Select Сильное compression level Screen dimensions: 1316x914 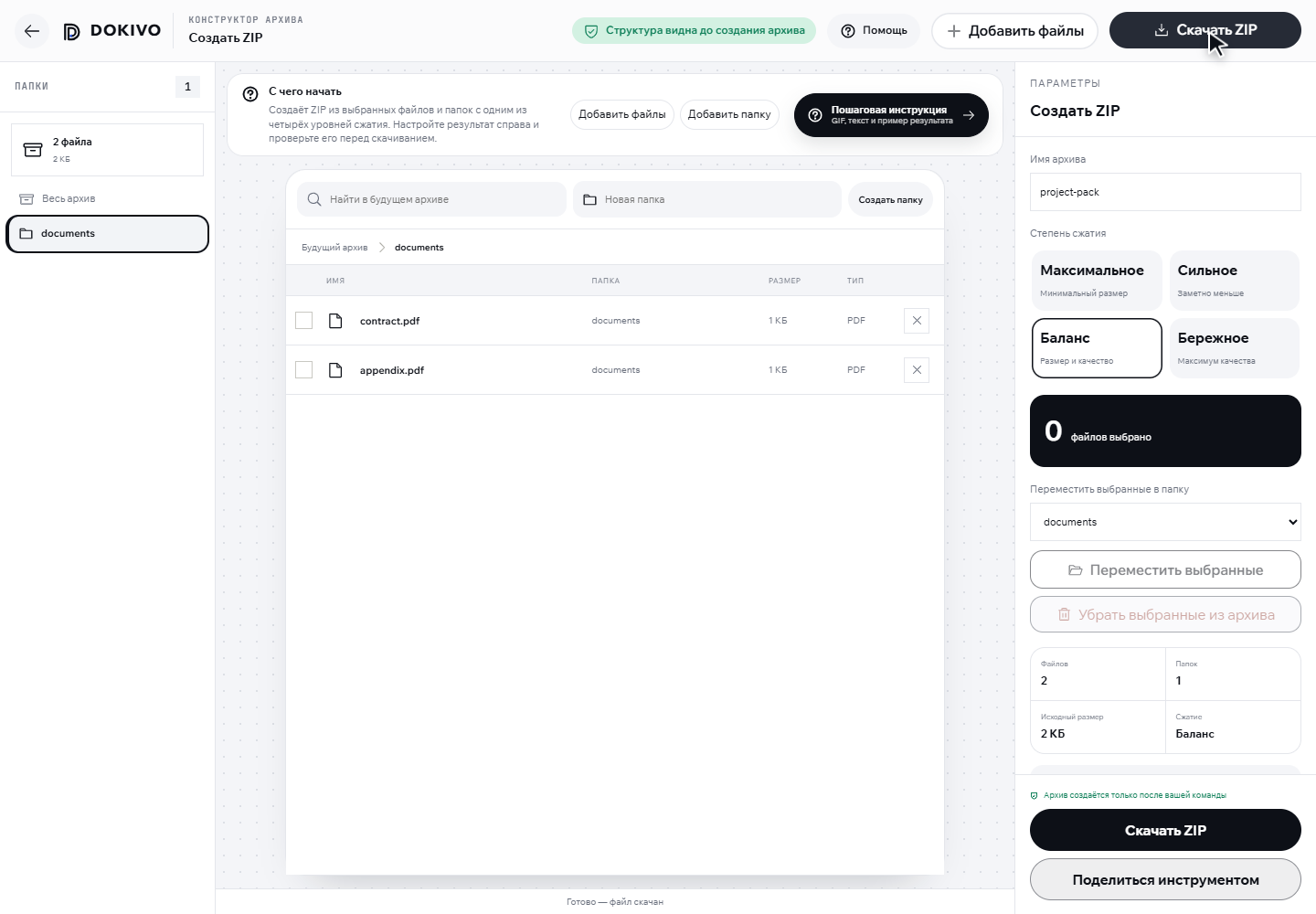pyautogui.click(x=1235, y=281)
